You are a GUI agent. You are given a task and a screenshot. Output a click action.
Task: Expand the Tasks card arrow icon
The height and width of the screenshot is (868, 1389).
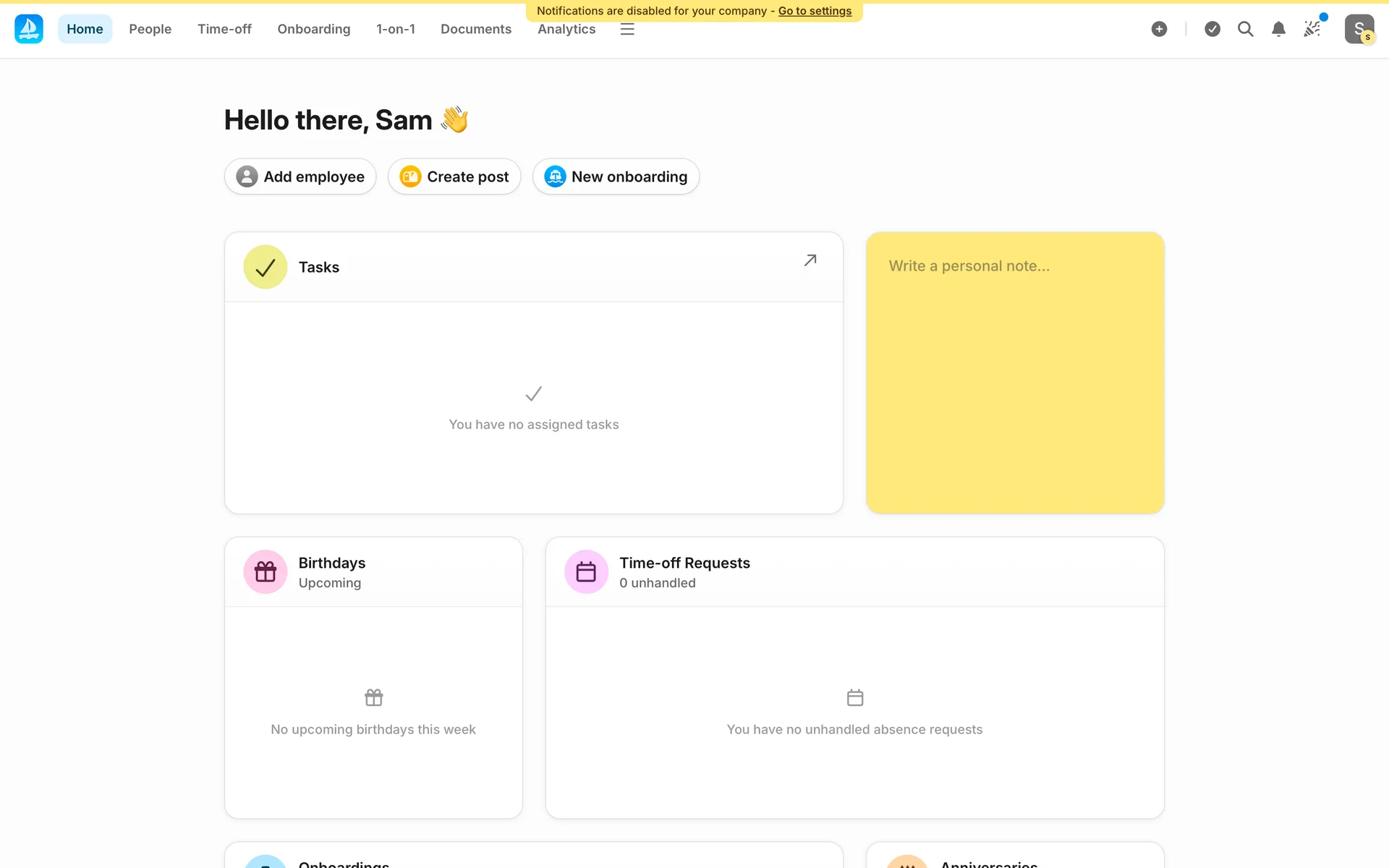point(810,260)
